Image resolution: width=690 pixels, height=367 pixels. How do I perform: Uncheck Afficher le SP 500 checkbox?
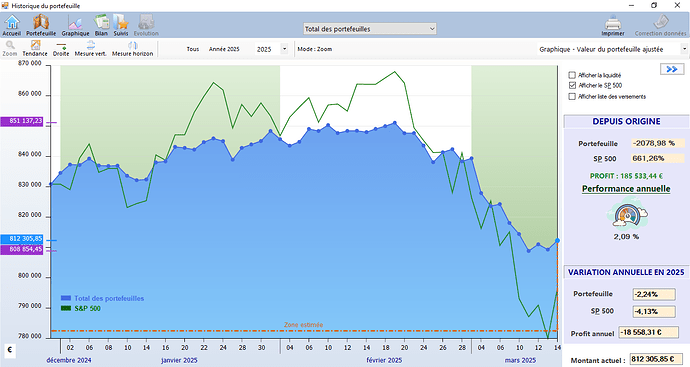click(572, 85)
